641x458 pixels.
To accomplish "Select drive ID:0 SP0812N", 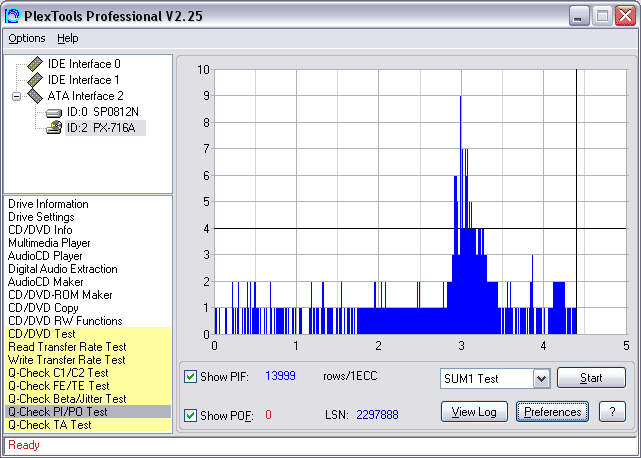I will (x=103, y=112).
